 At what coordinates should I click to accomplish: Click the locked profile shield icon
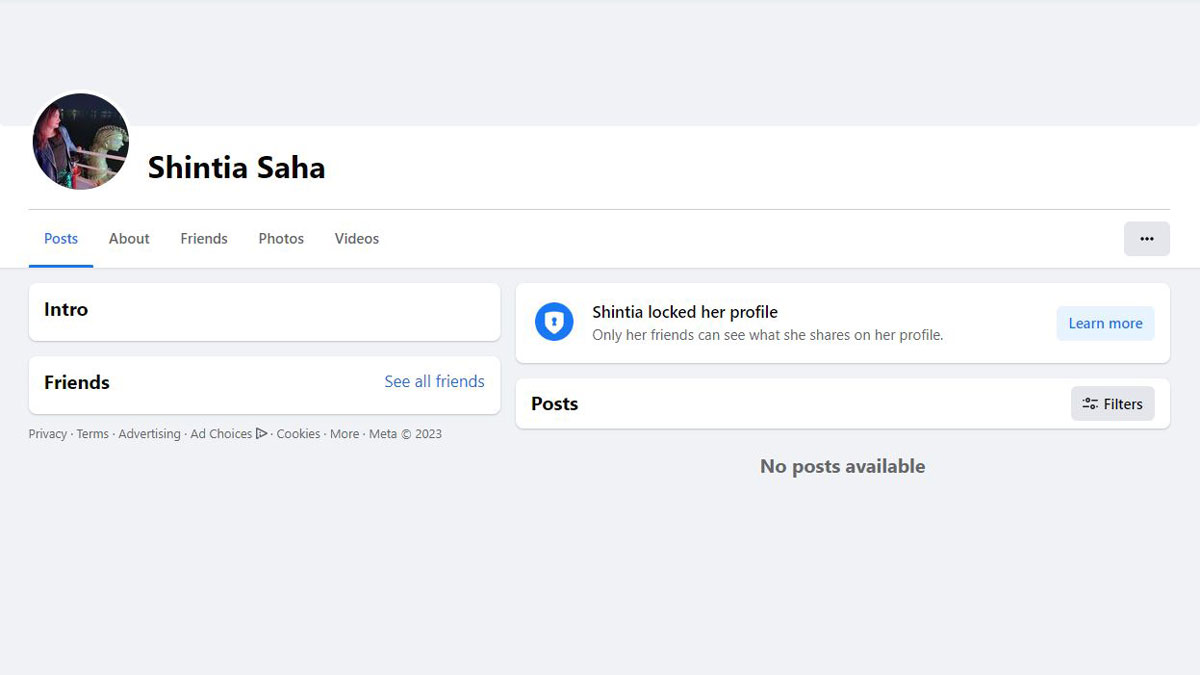click(554, 322)
